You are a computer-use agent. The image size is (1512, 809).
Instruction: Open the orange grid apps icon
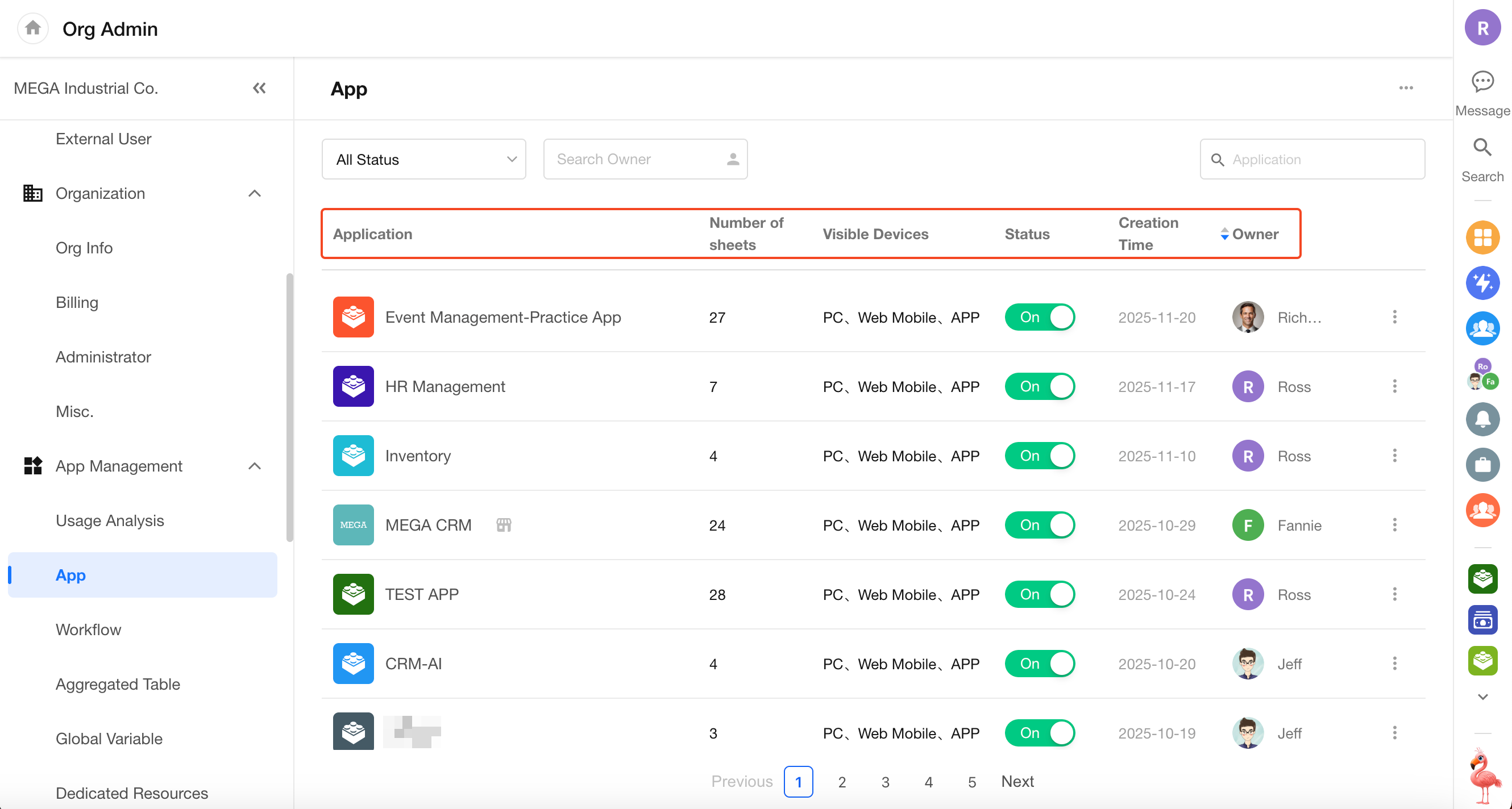(x=1482, y=237)
